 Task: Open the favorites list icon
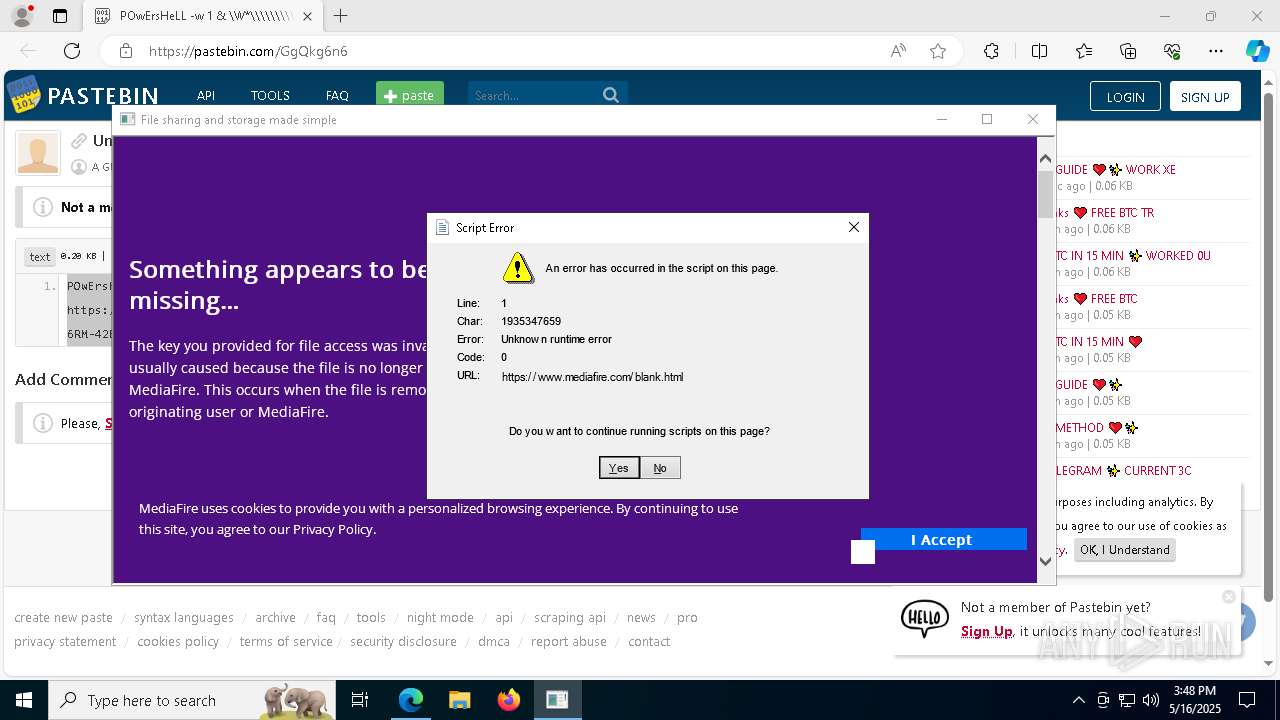click(x=1084, y=51)
